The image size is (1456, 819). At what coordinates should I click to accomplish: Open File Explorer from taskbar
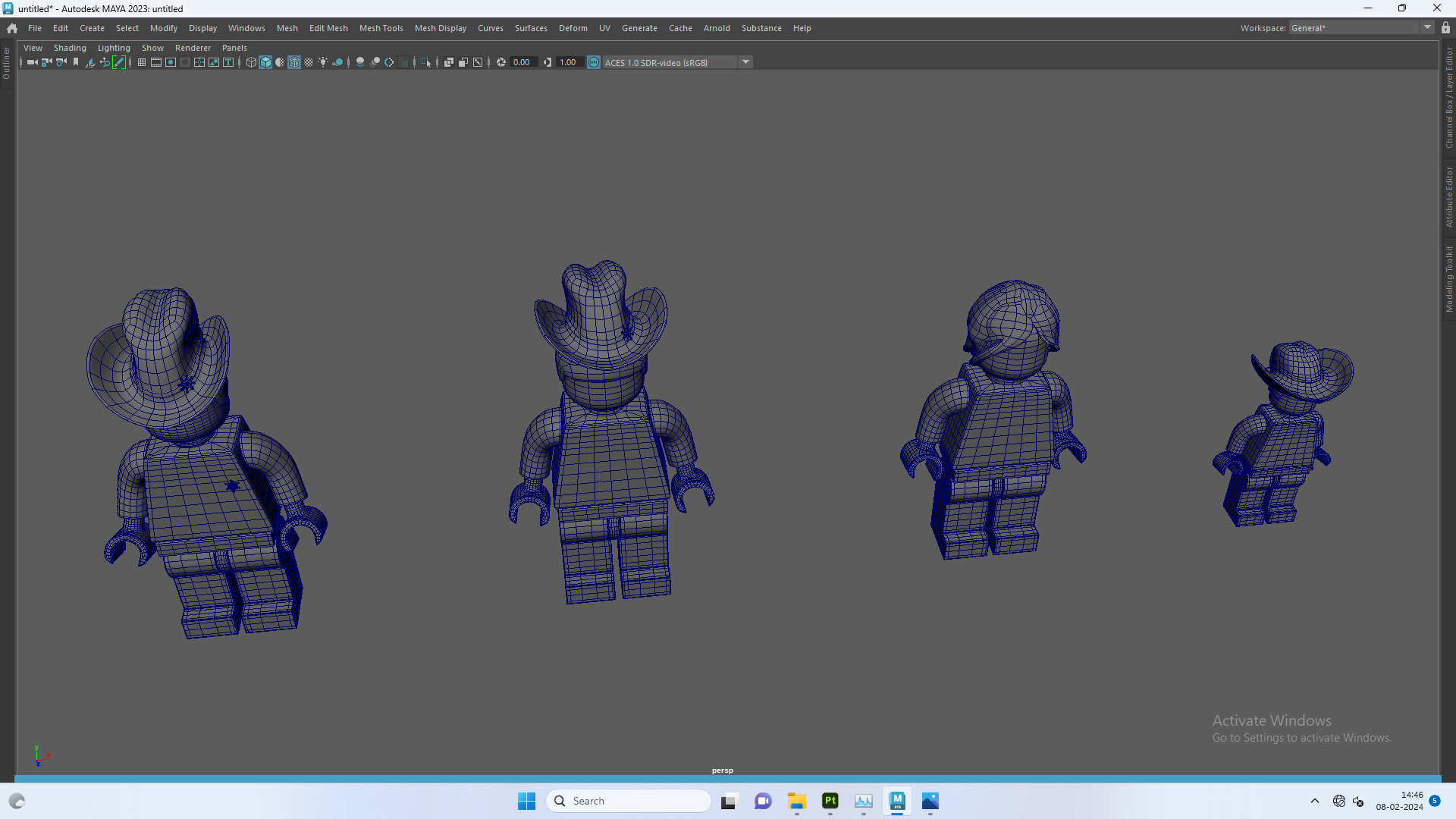pyautogui.click(x=796, y=801)
